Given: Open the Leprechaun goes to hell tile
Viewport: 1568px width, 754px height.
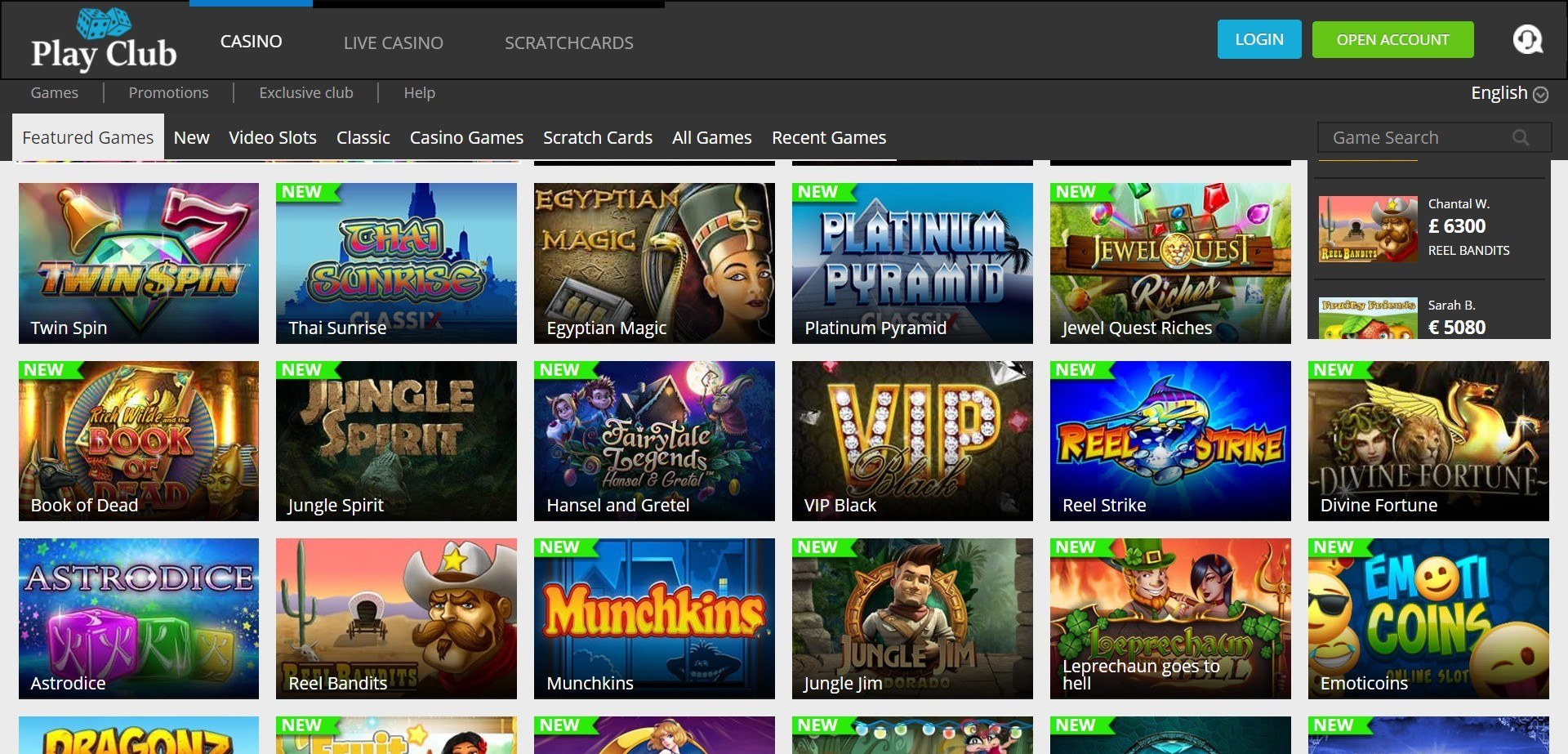Looking at the screenshot, I should (x=1170, y=618).
